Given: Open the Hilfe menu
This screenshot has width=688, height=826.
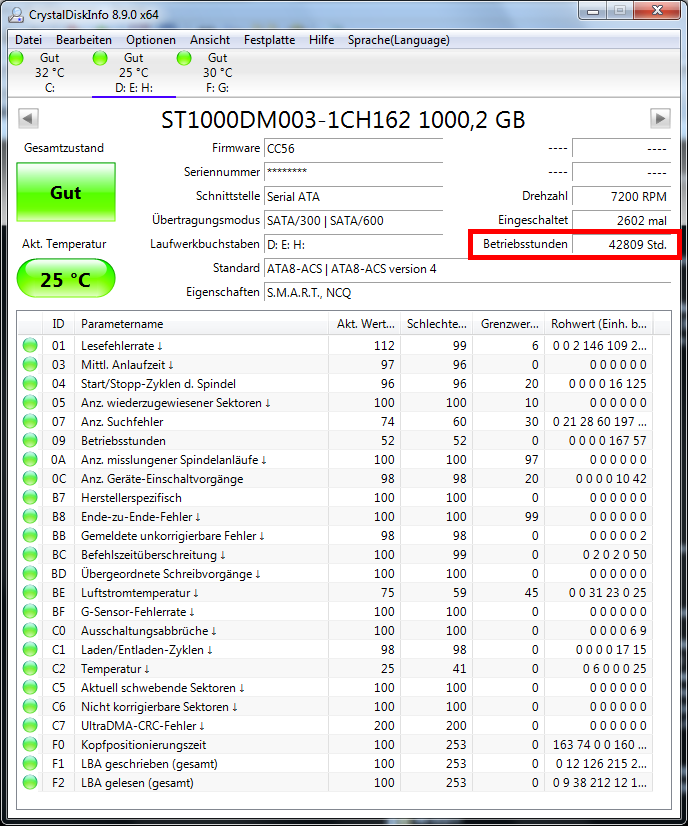Looking at the screenshot, I should coord(321,40).
